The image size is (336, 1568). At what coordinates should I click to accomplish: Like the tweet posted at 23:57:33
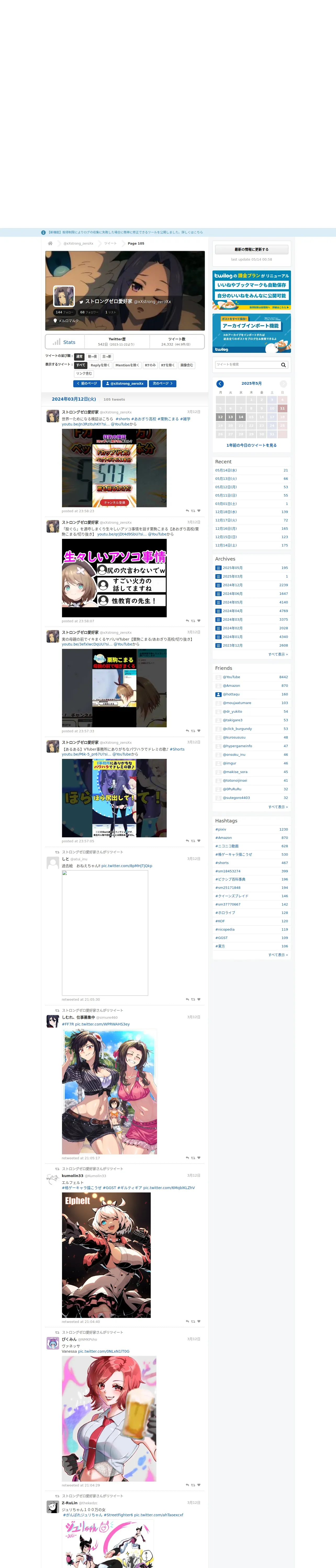199,731
